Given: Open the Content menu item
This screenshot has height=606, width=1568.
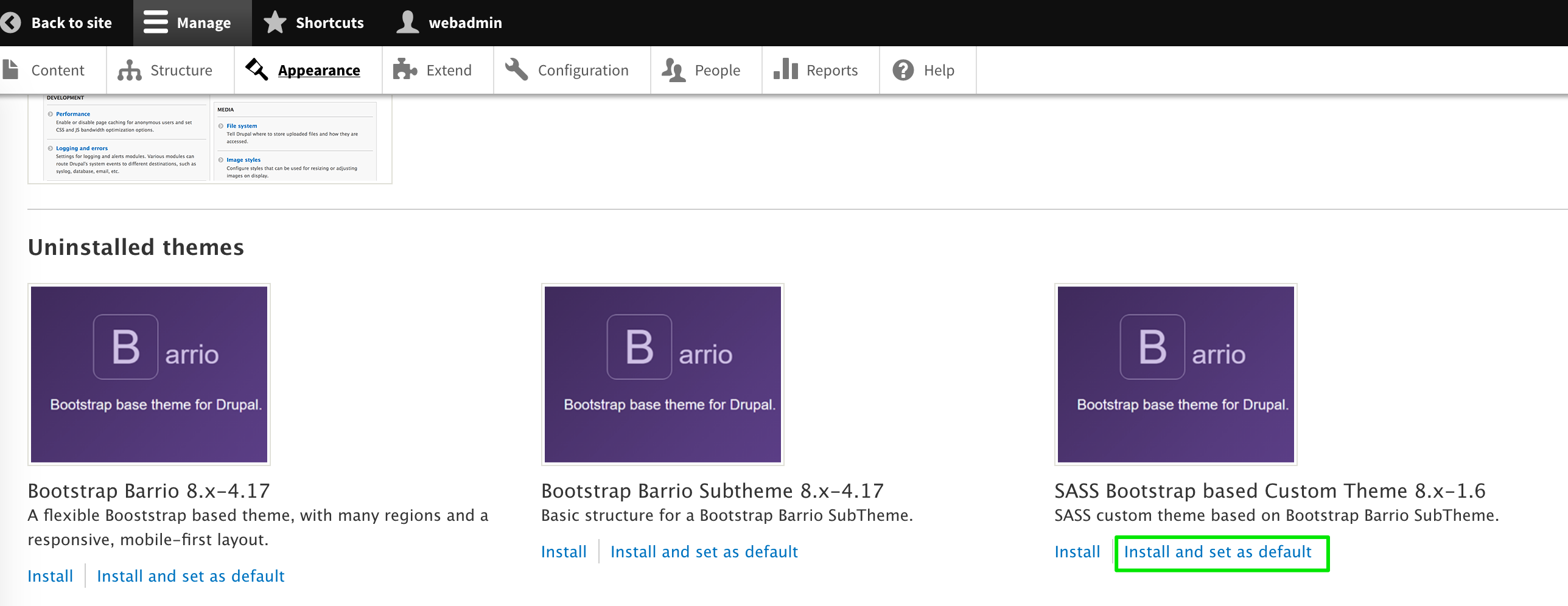Looking at the screenshot, I should [x=57, y=71].
